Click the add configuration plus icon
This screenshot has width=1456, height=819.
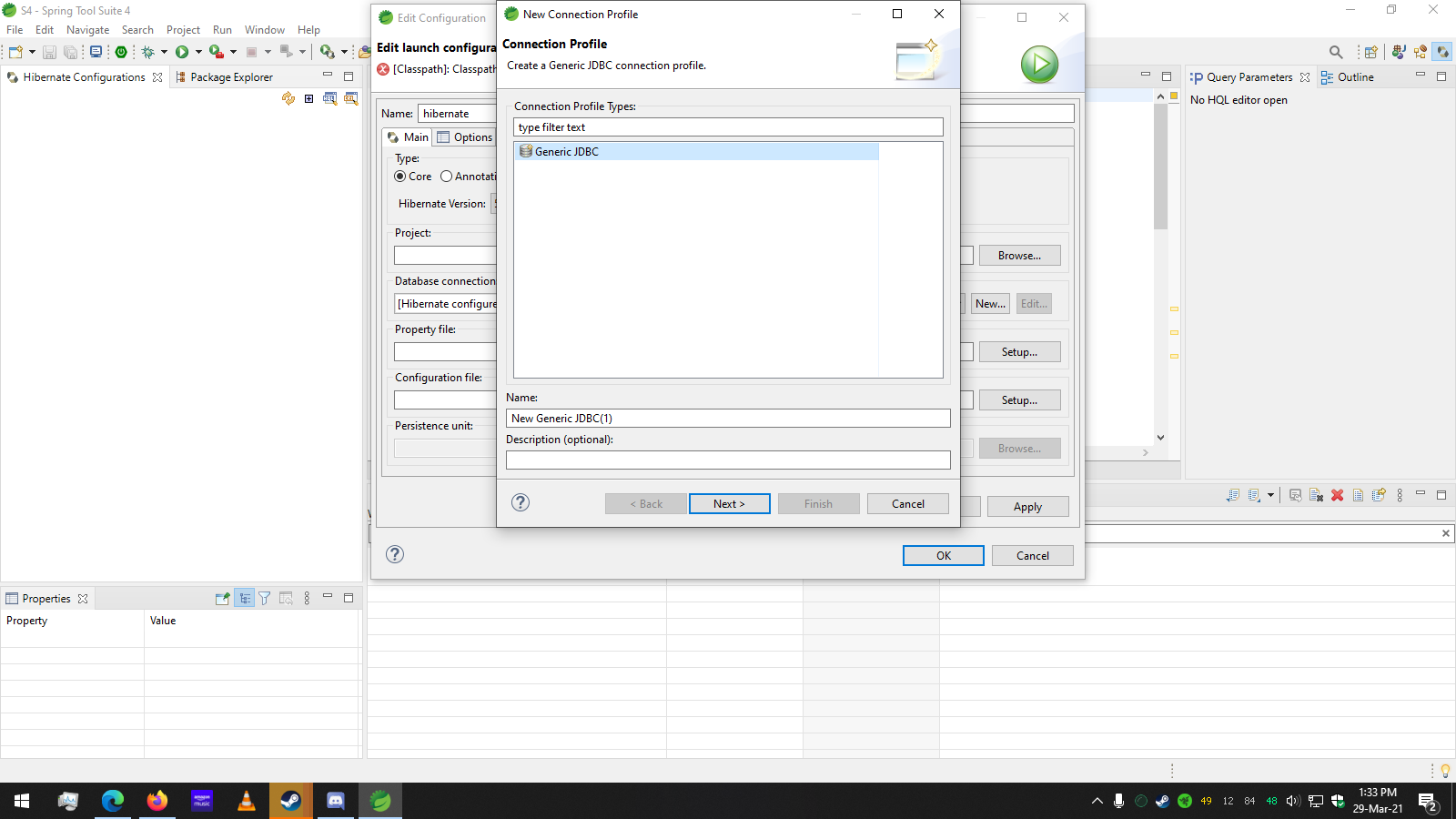click(309, 98)
